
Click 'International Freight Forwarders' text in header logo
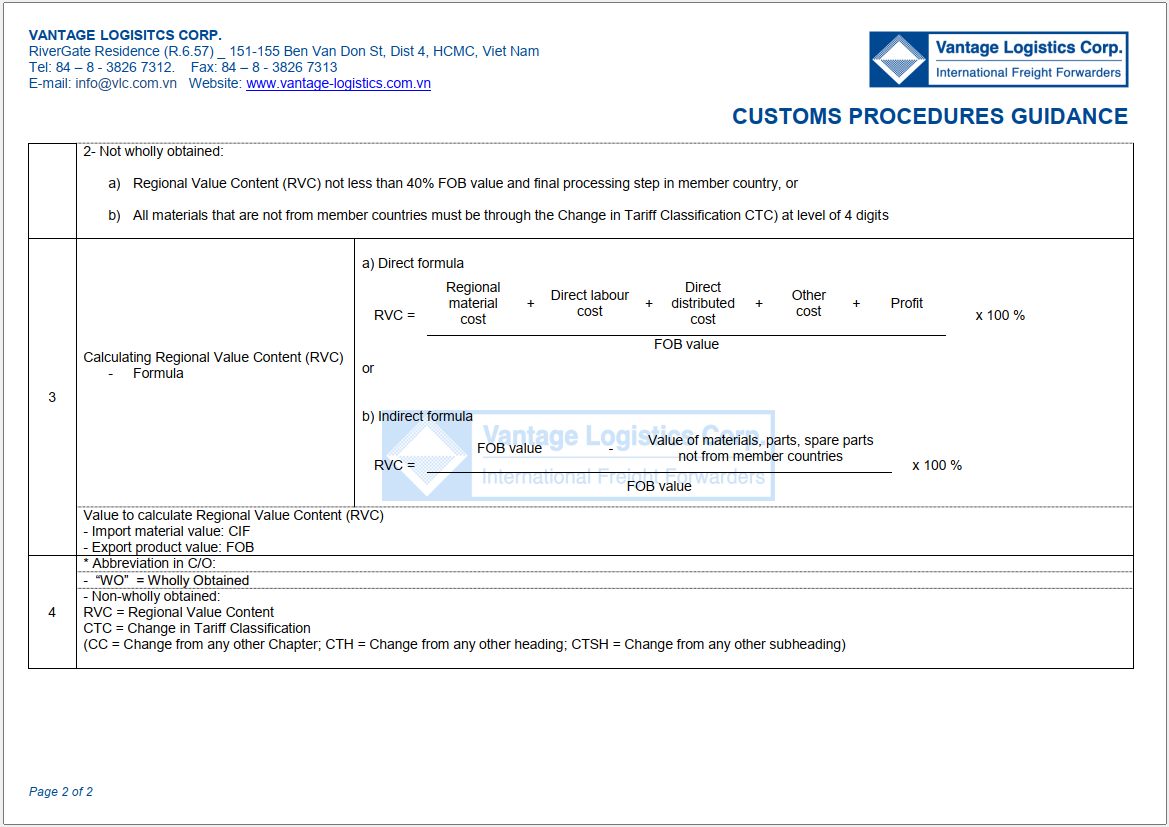[x=1028, y=72]
